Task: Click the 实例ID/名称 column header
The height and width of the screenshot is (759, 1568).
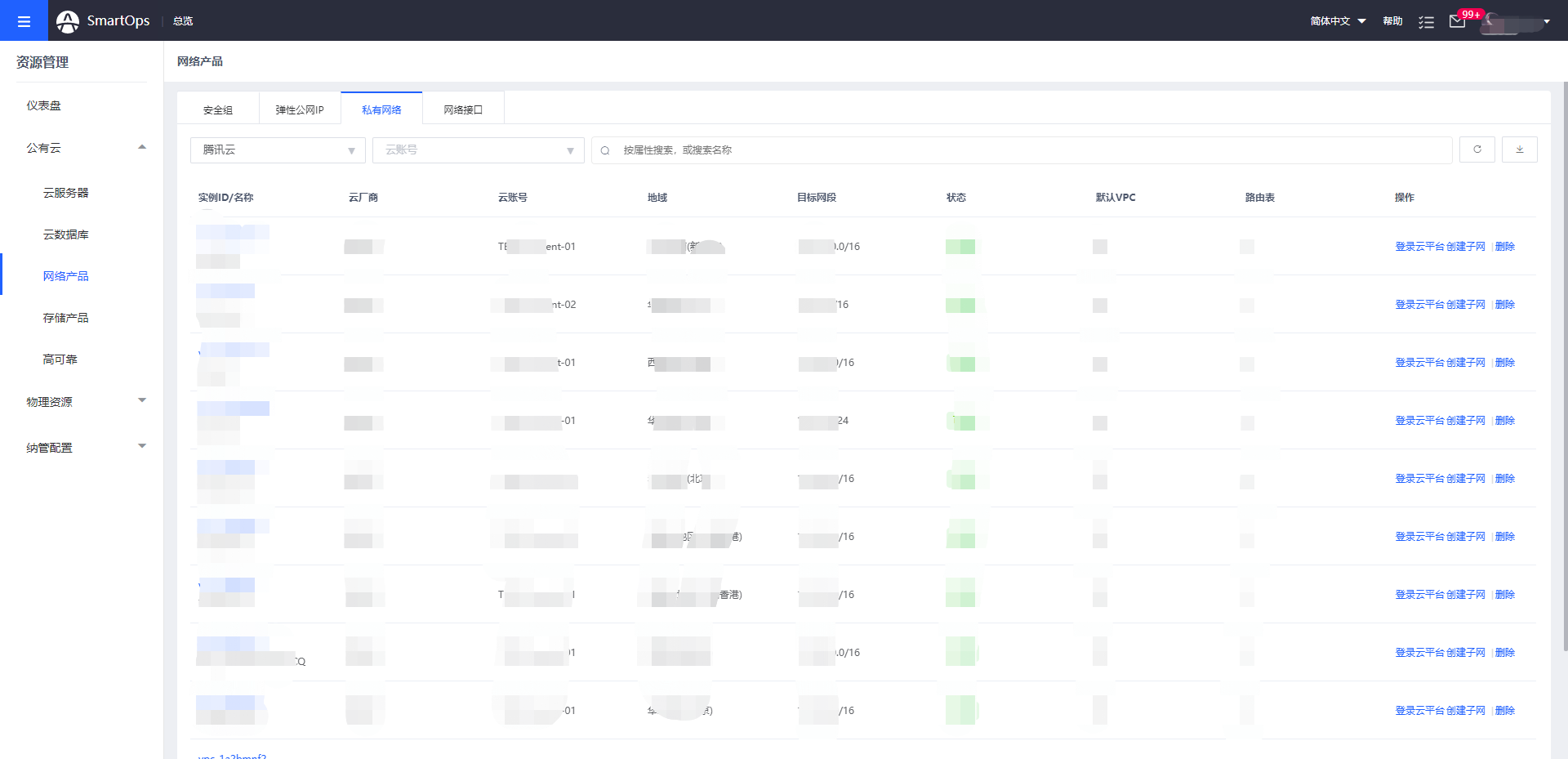Action: [225, 198]
